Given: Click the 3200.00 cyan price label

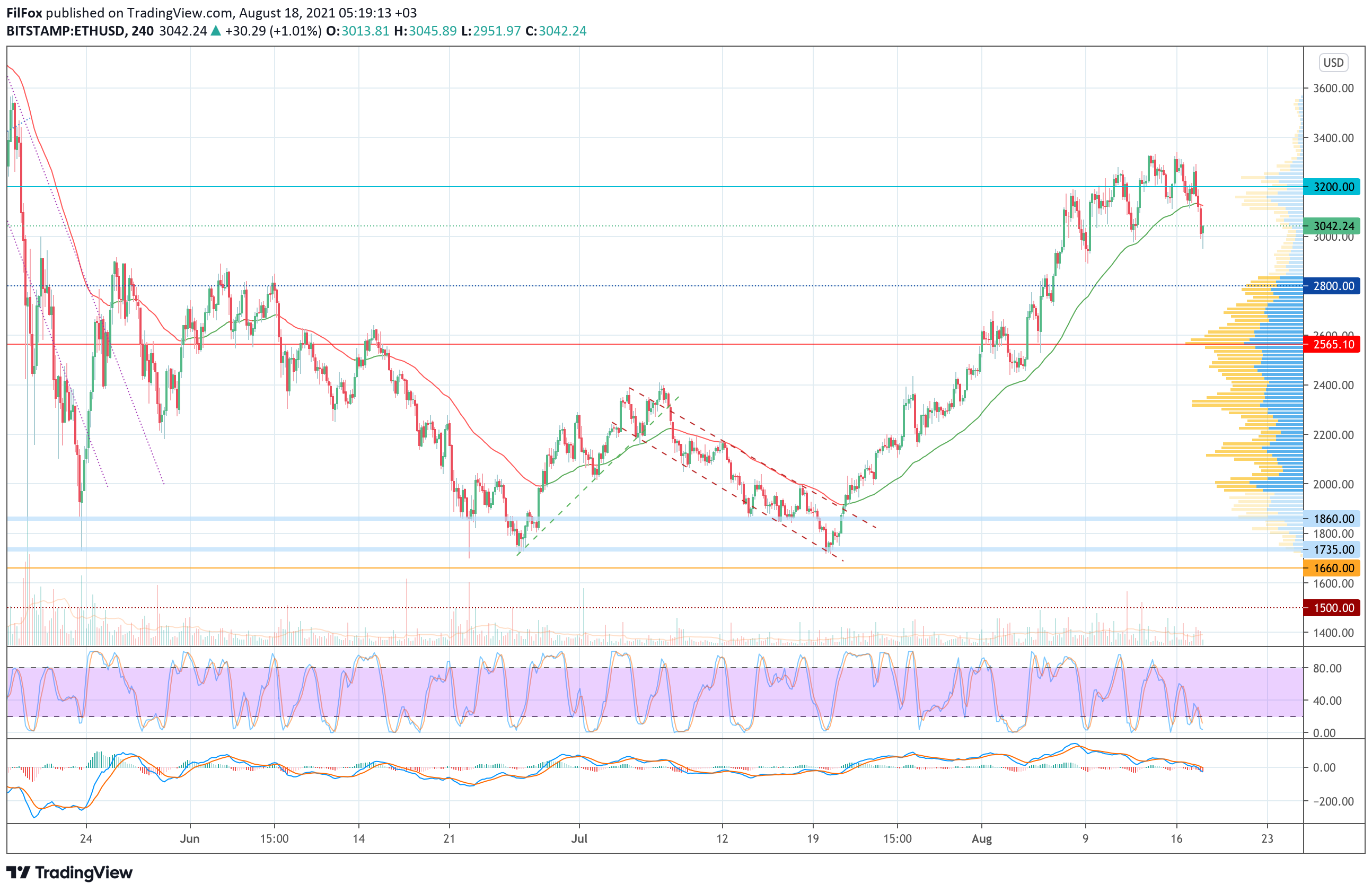Looking at the screenshot, I should (1333, 187).
